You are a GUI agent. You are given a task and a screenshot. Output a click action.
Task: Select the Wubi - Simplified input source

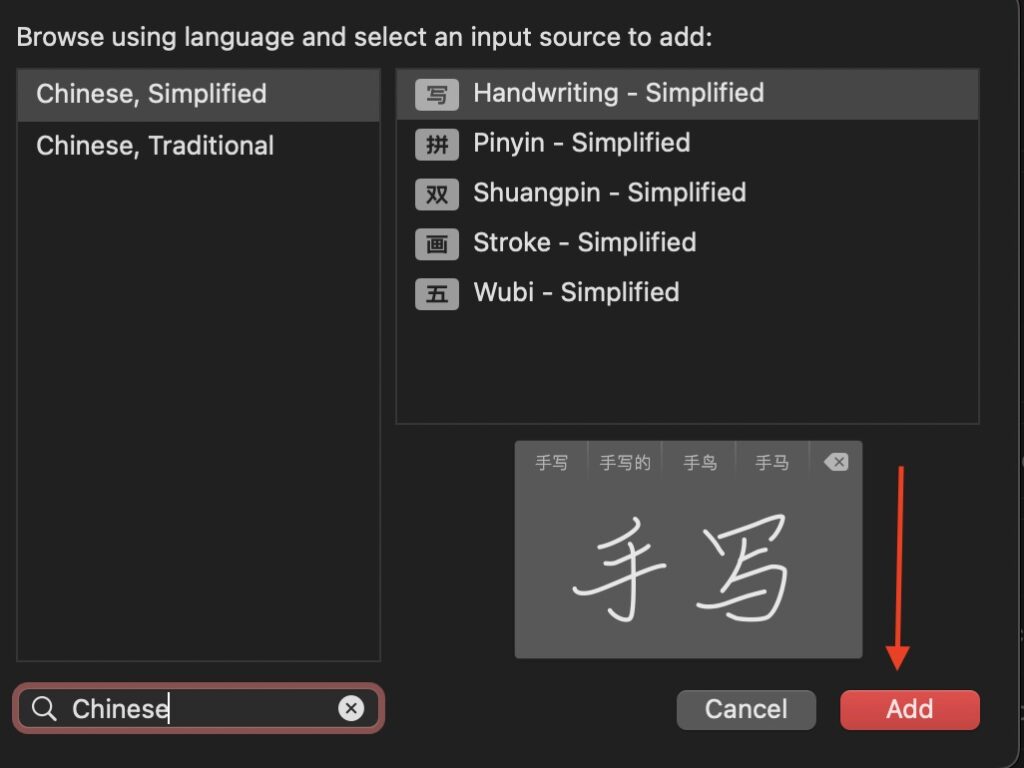pyautogui.click(x=575, y=293)
